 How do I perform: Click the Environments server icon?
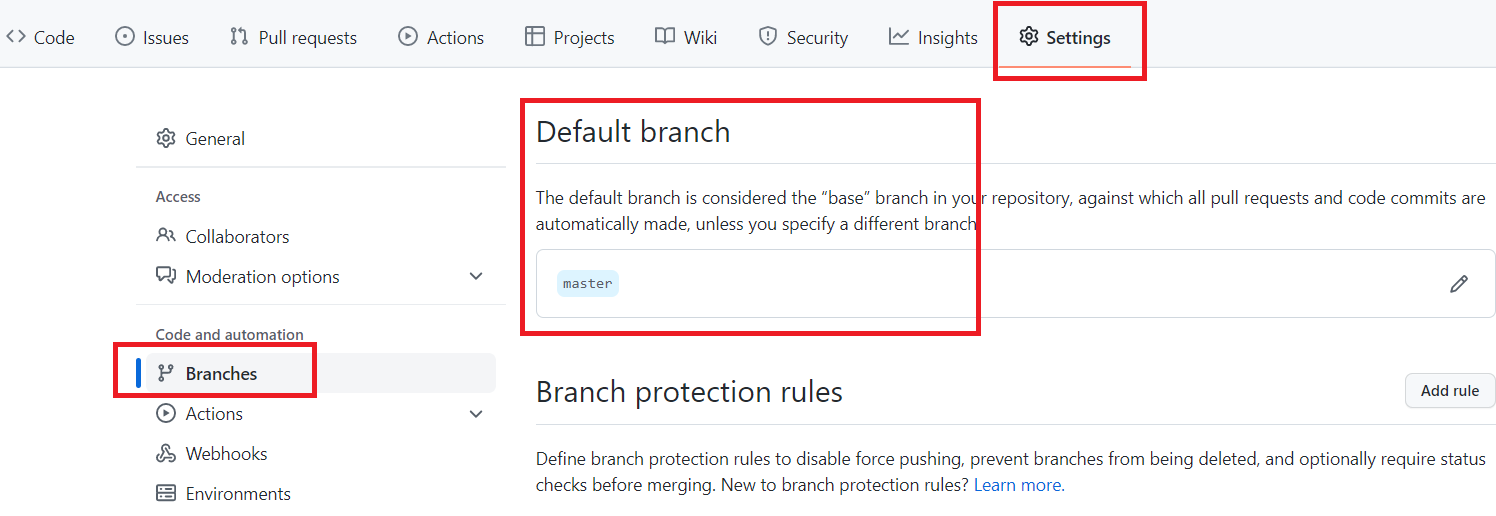point(166,494)
